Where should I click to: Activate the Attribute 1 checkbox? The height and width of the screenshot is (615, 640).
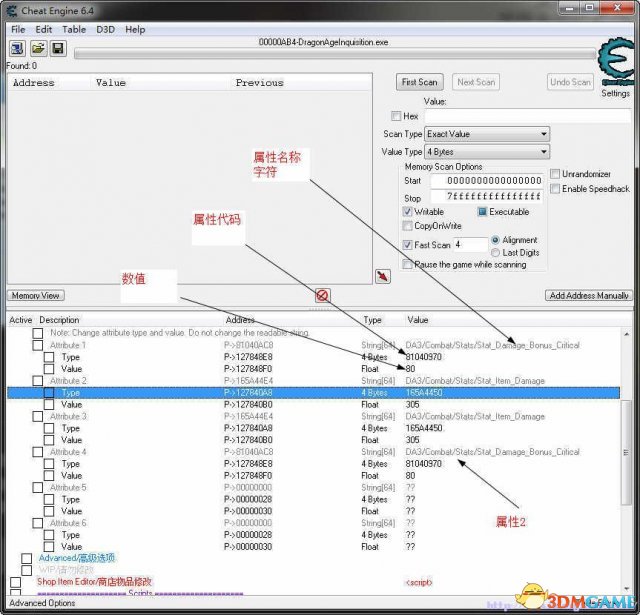(38, 345)
